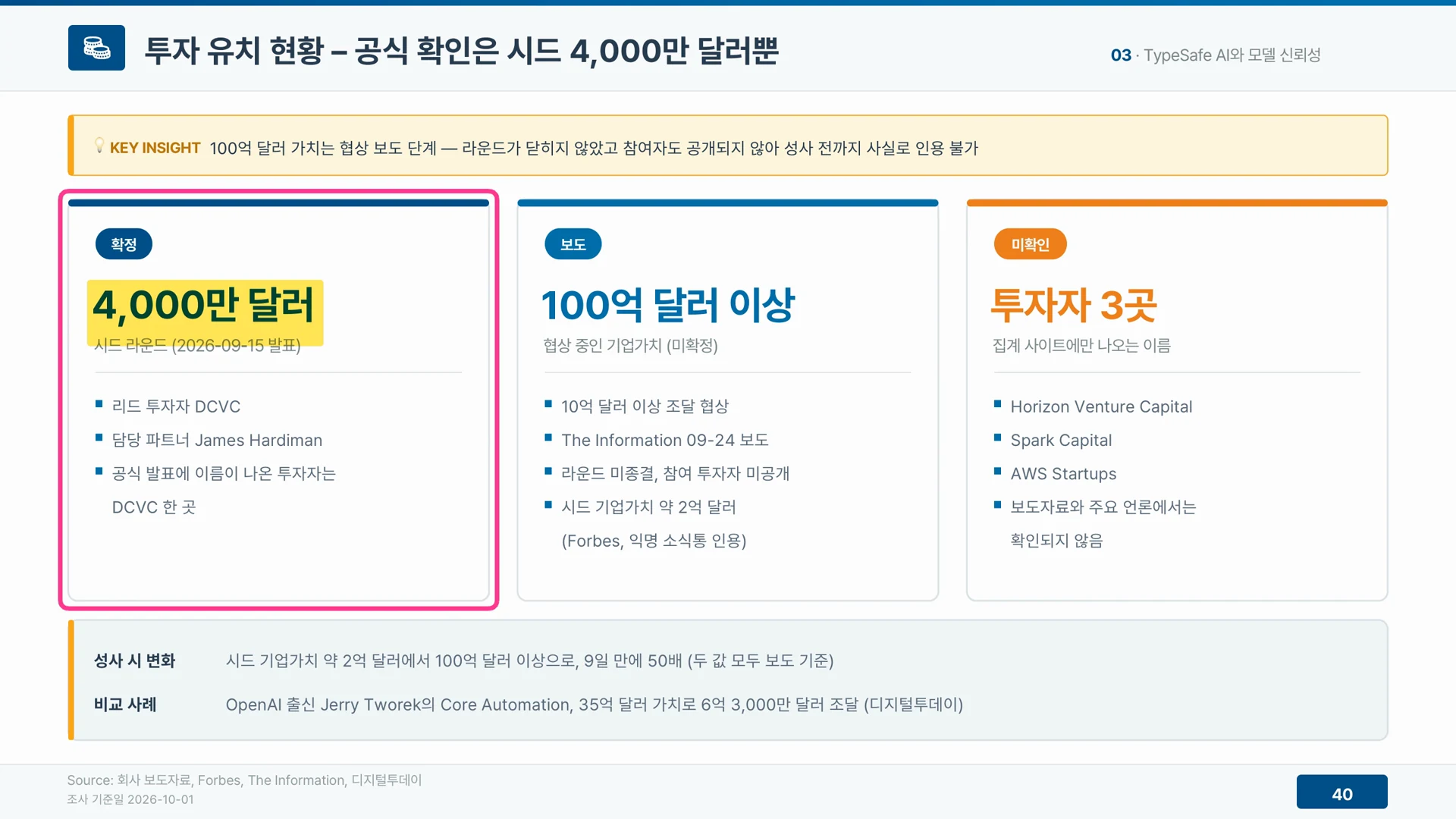Click the bullet 리드 투자자 DCVC

[176, 406]
